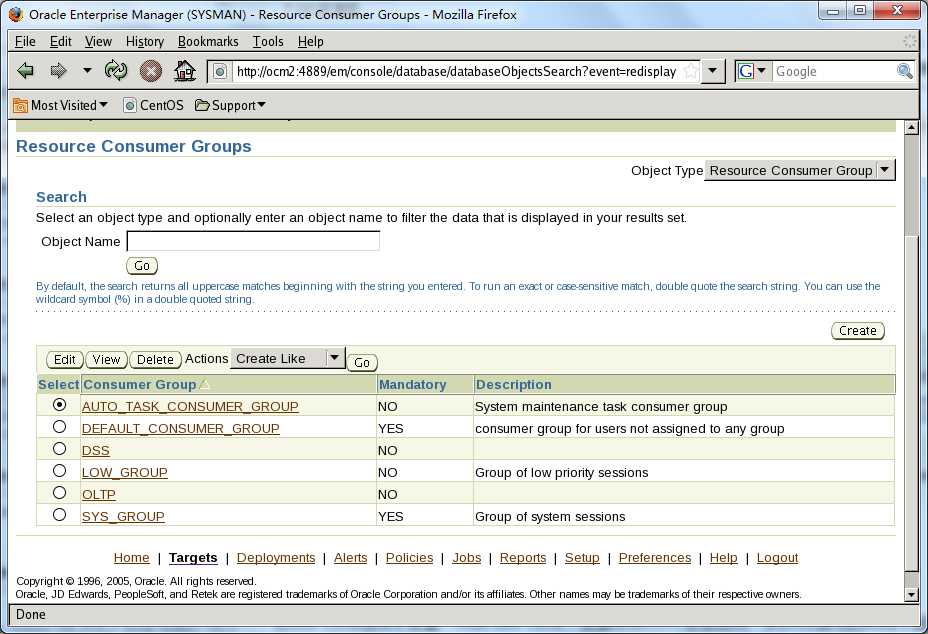Open the Deployments footer link
This screenshot has height=634, width=928.
pyautogui.click(x=276, y=558)
